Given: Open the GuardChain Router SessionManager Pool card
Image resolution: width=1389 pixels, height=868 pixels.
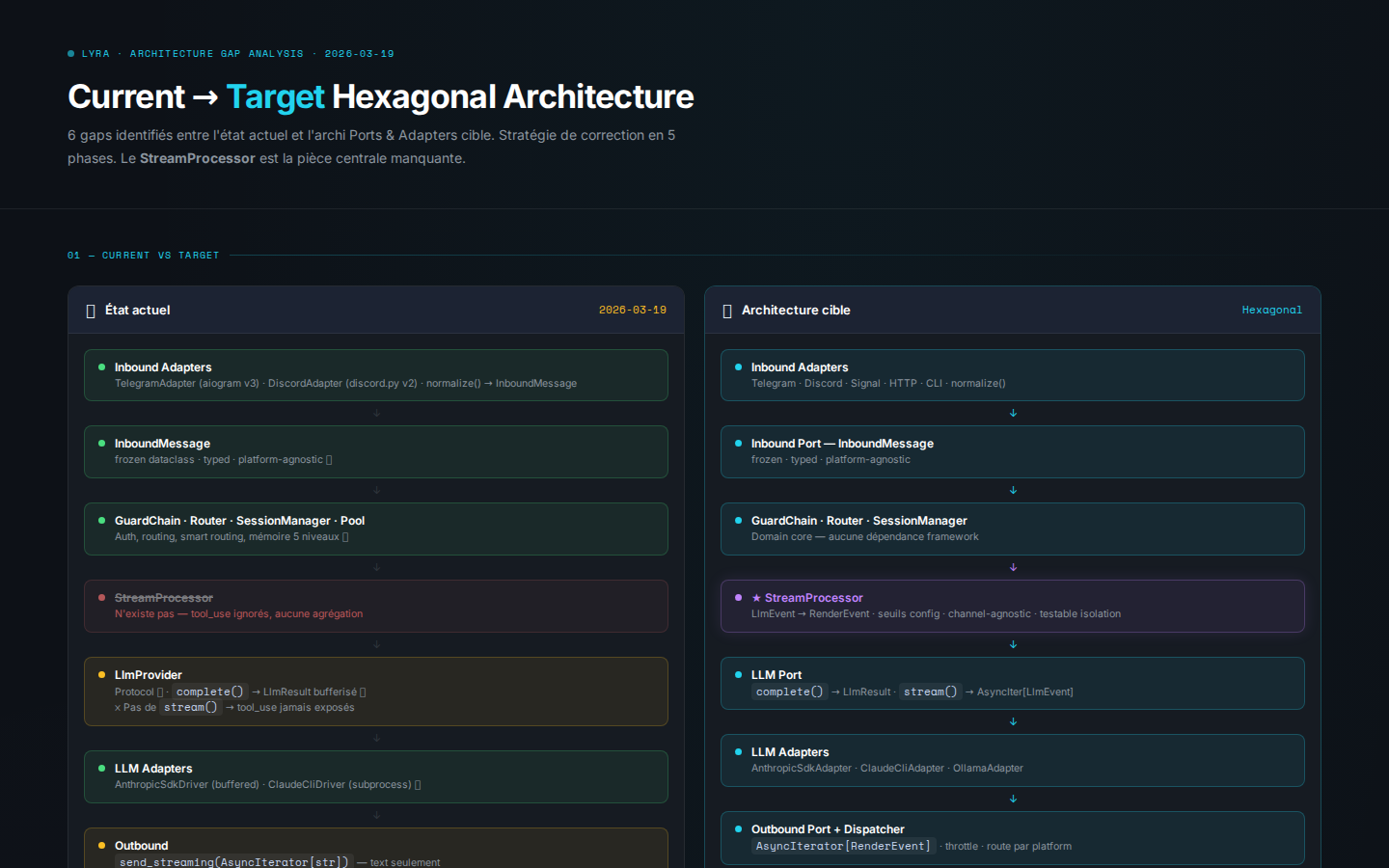Looking at the screenshot, I should click(376, 529).
